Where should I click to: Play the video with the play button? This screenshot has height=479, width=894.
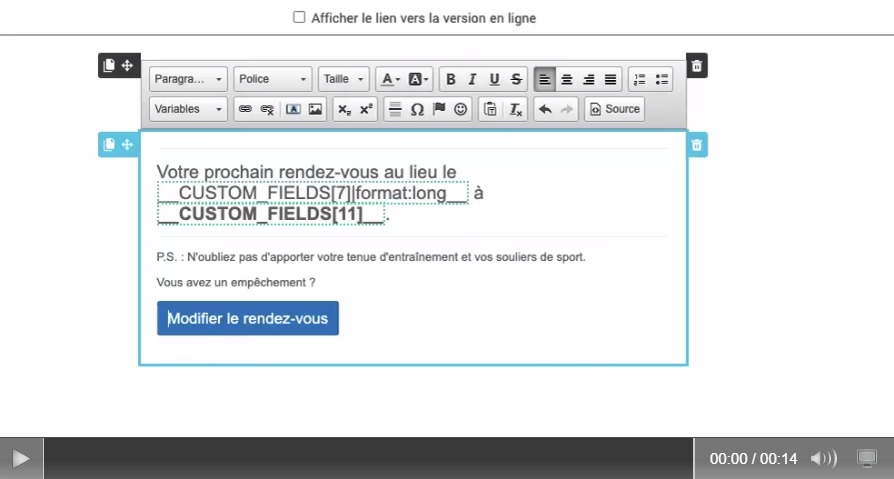point(21,458)
